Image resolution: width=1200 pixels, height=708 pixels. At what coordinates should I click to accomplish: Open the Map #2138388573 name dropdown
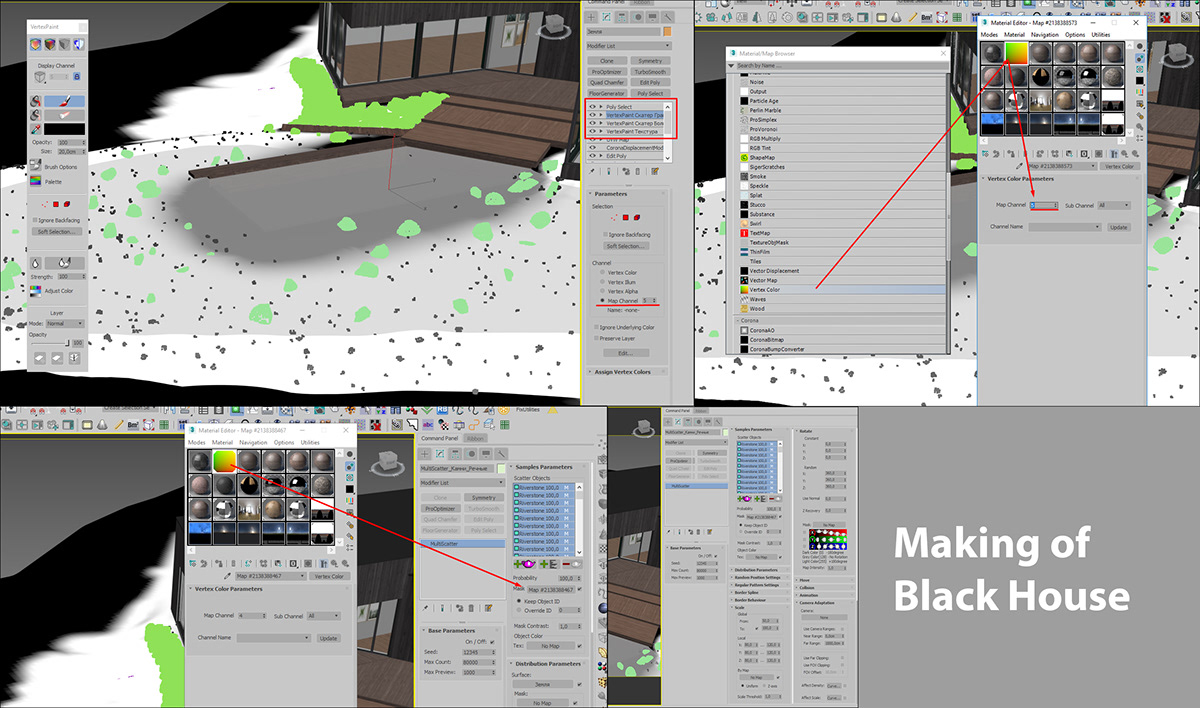coord(1063,167)
